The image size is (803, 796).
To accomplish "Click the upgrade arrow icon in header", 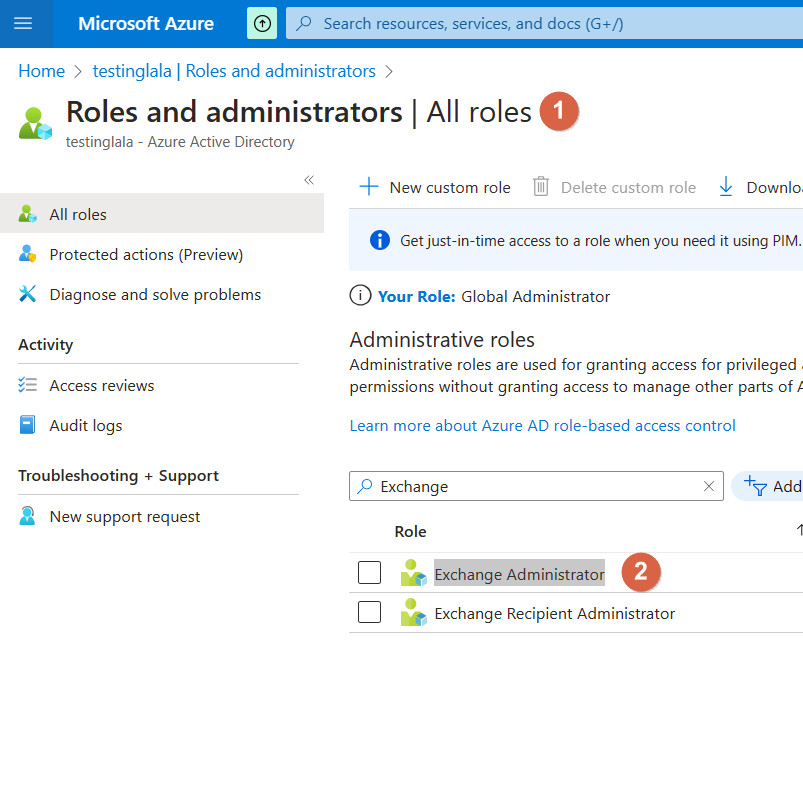I will pyautogui.click(x=262, y=23).
